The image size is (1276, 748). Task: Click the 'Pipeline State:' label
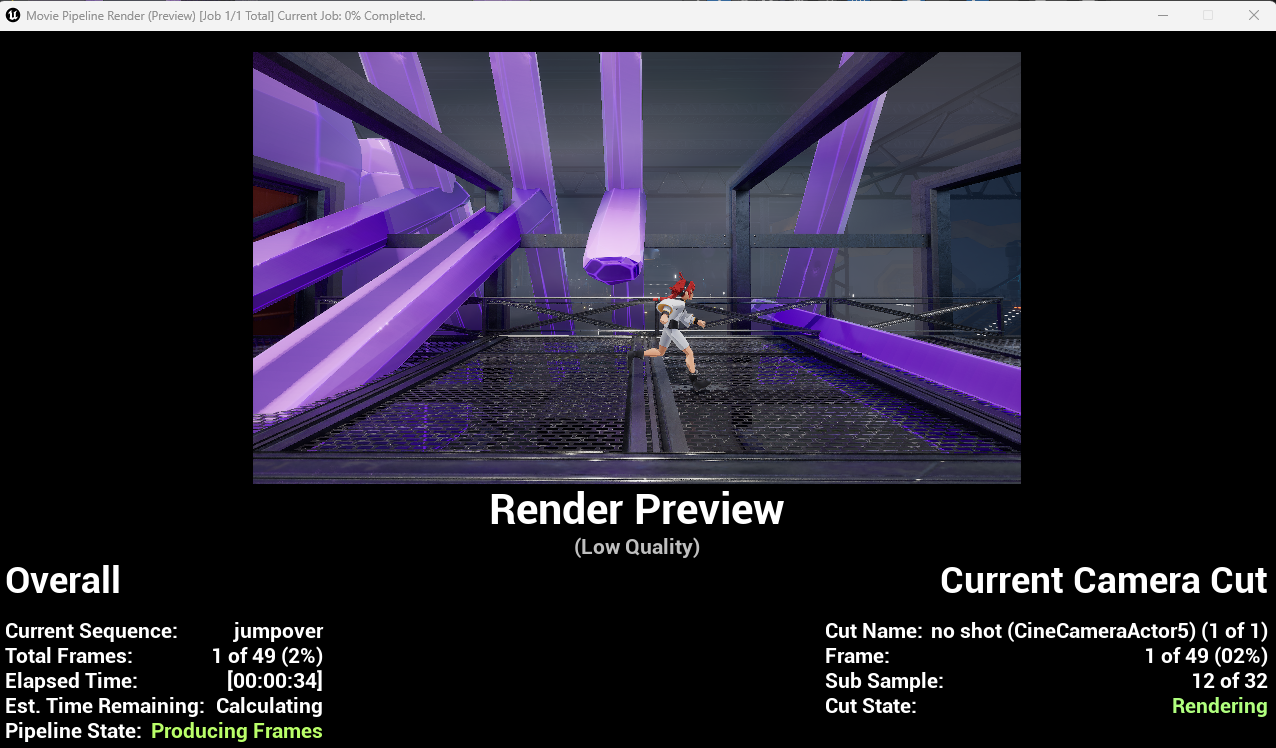coord(74,731)
